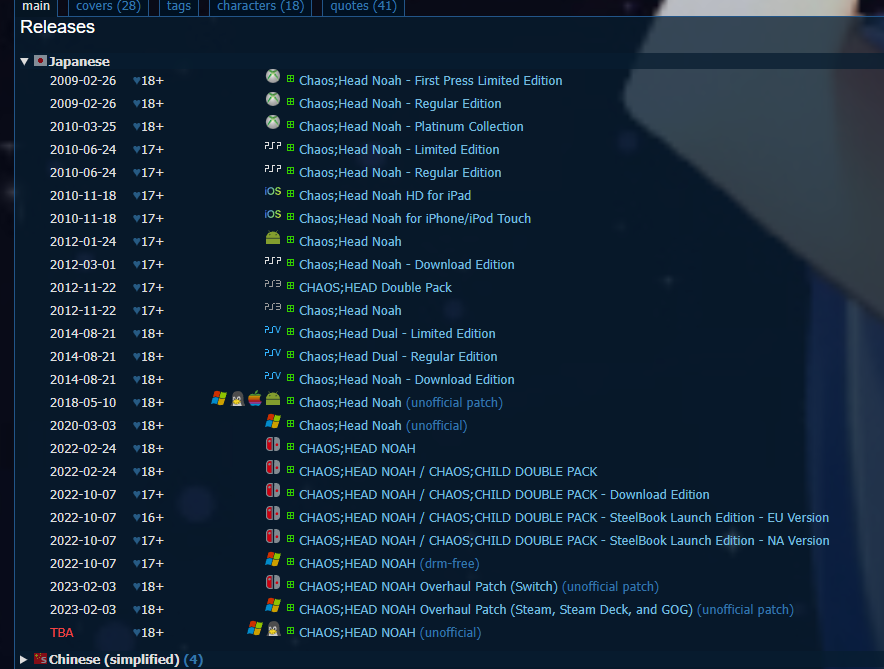884x669 pixels.
Task: Click Switch icon for SteelBook EU Version
Action: tap(273, 513)
